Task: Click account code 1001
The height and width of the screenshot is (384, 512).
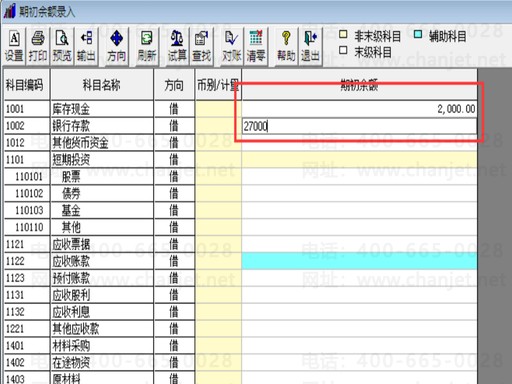Action: pyautogui.click(x=15, y=109)
